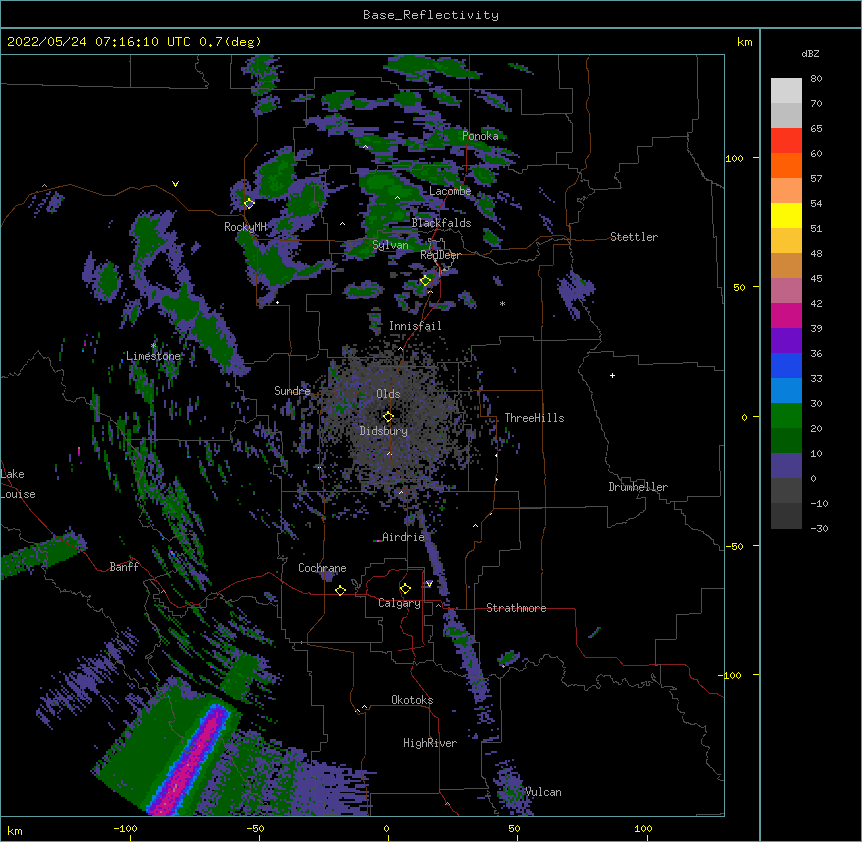
Task: Click the Lake Louise label
Action: (x=18, y=484)
